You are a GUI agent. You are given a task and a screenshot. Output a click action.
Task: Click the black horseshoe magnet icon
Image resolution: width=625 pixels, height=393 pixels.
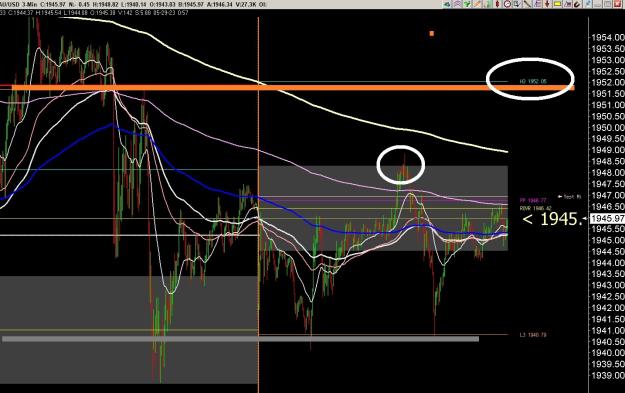tap(577, 4)
